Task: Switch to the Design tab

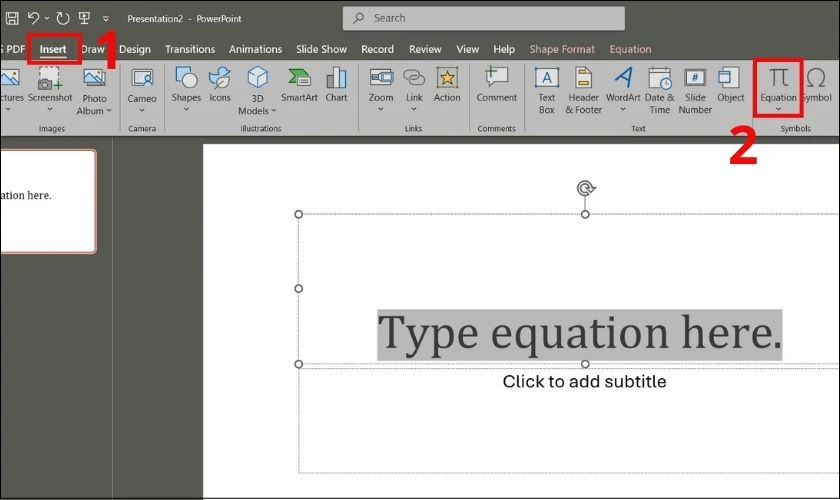Action: pyautogui.click(x=134, y=49)
